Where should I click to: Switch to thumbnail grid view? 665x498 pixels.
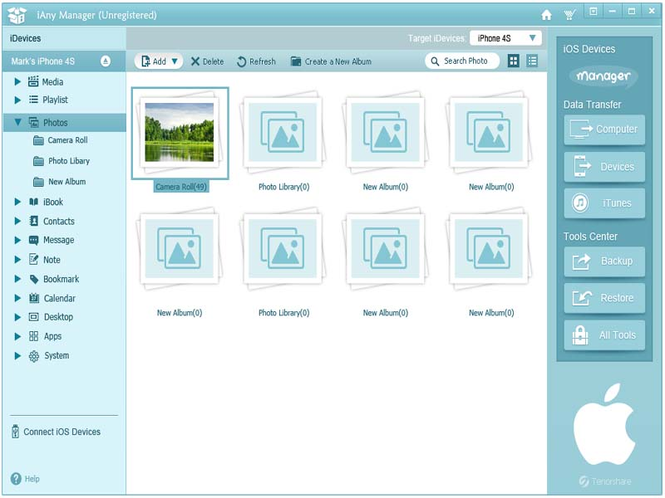[x=513, y=61]
